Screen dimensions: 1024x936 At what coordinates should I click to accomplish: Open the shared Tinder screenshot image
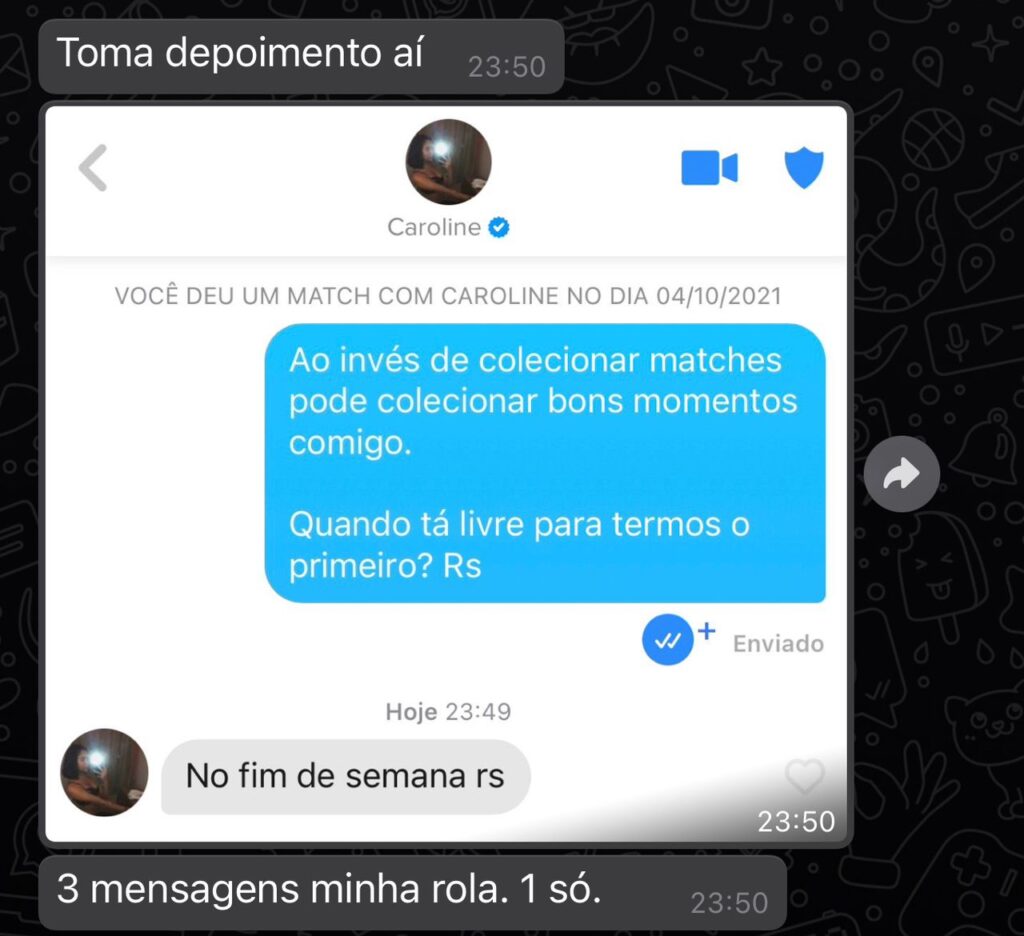coord(447,474)
